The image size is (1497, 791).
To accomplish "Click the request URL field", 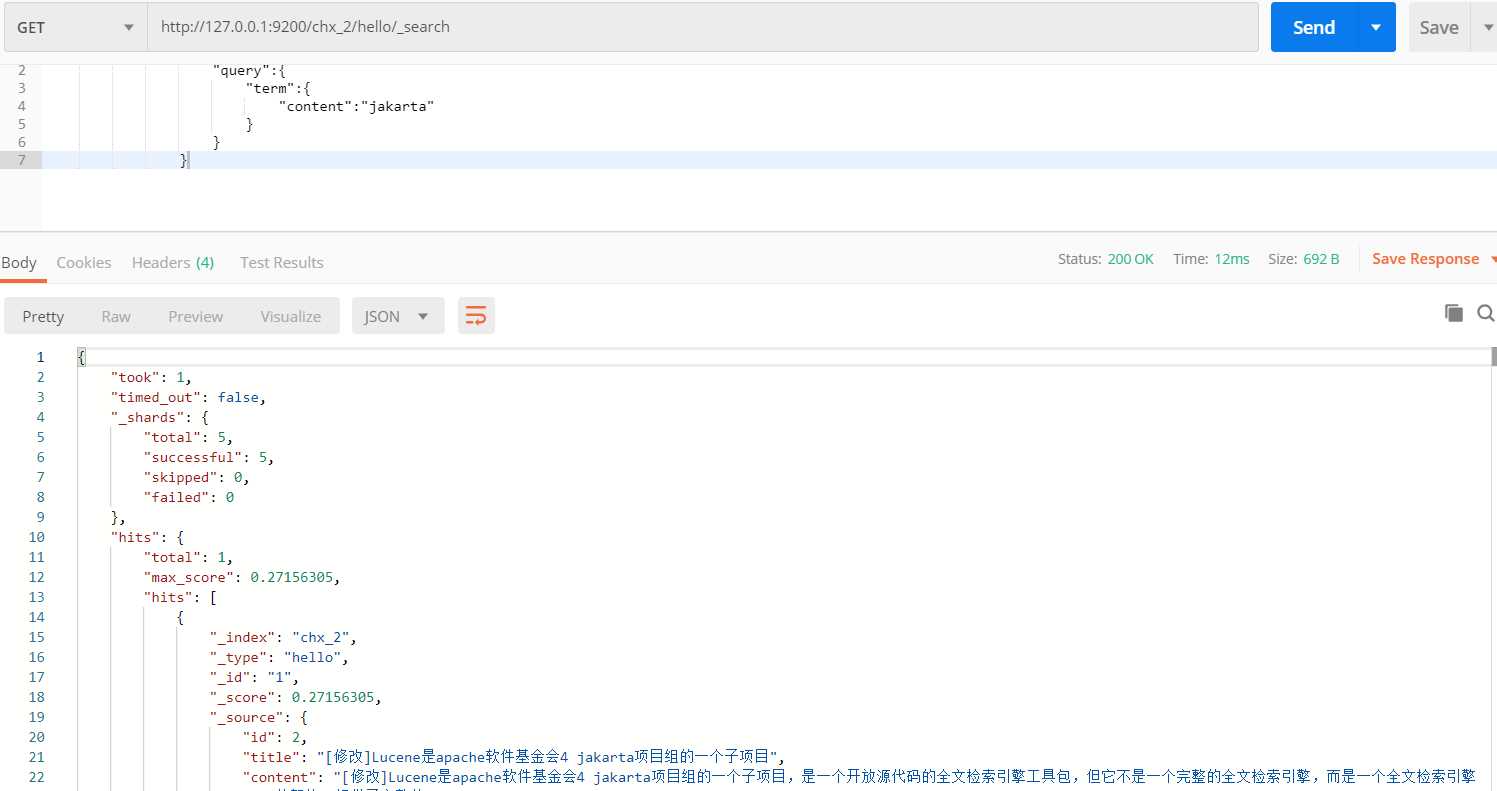I will [x=703, y=27].
